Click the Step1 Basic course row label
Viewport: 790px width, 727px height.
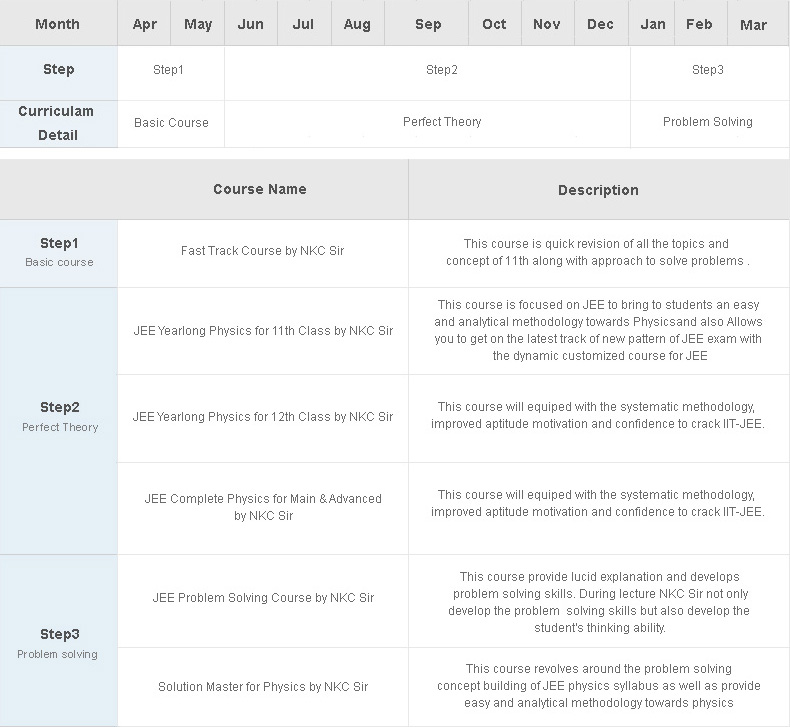[59, 253]
